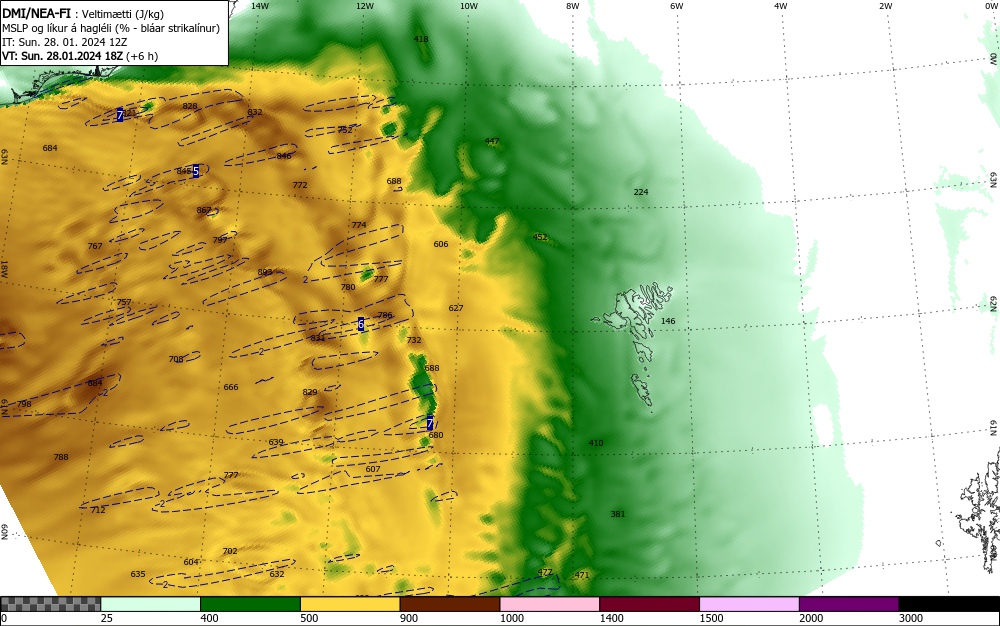
Task: Choose the yellow 500–900 legend swatch
Action: point(350,604)
